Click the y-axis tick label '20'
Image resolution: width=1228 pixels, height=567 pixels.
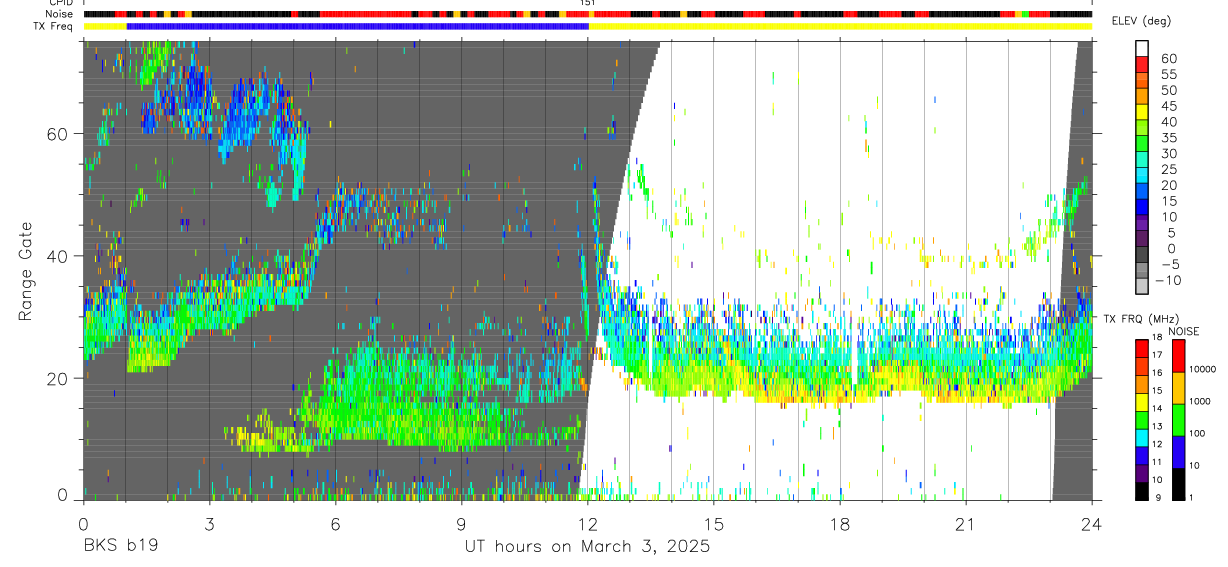pyautogui.click(x=58, y=378)
